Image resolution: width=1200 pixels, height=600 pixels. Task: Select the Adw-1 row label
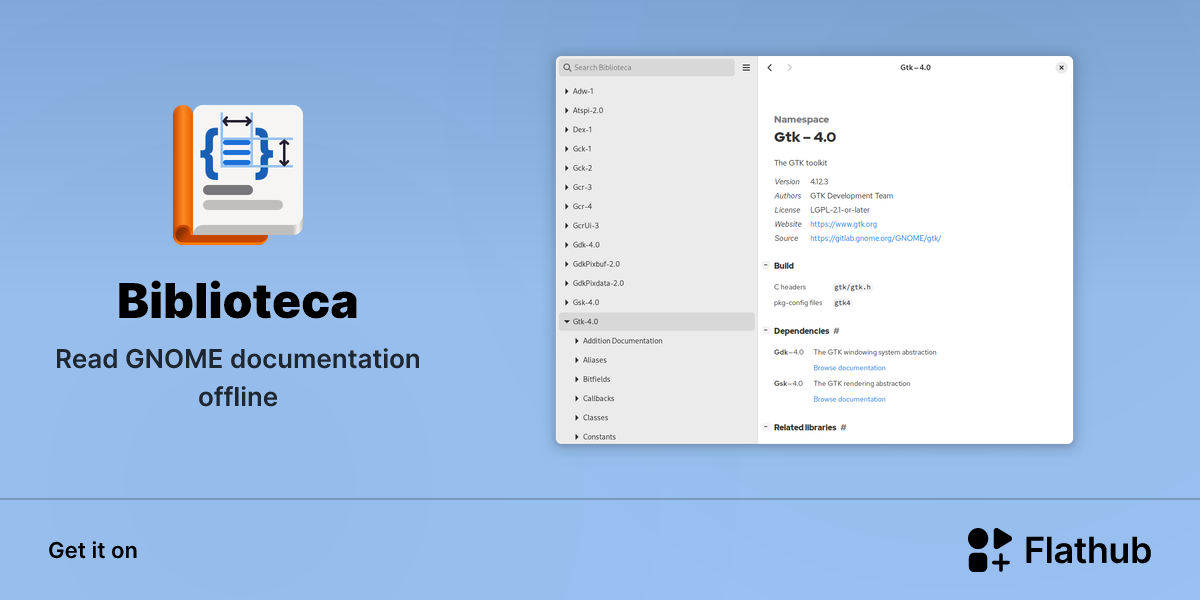click(x=583, y=91)
